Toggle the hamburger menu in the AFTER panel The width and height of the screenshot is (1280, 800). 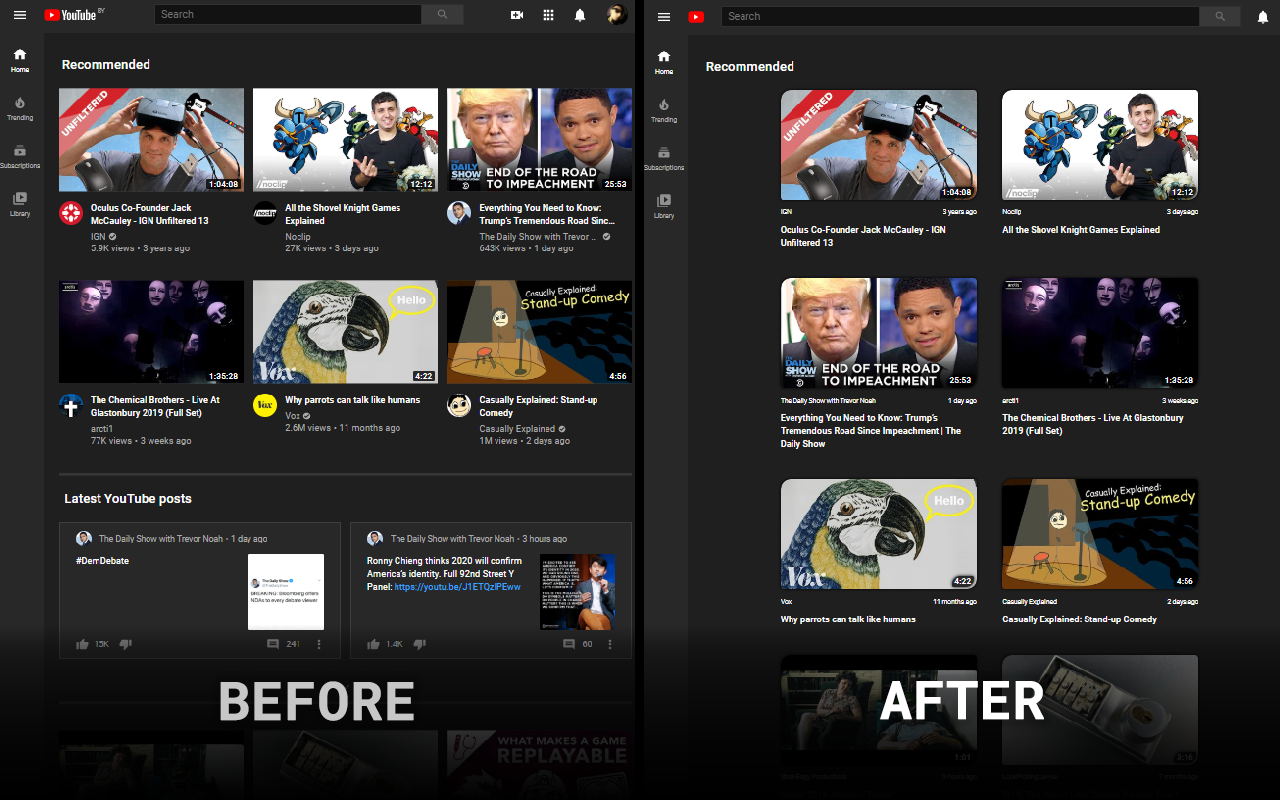664,17
